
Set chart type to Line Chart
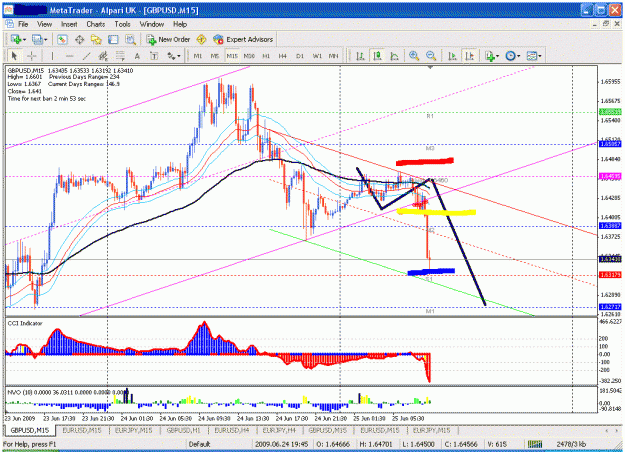[x=394, y=56]
